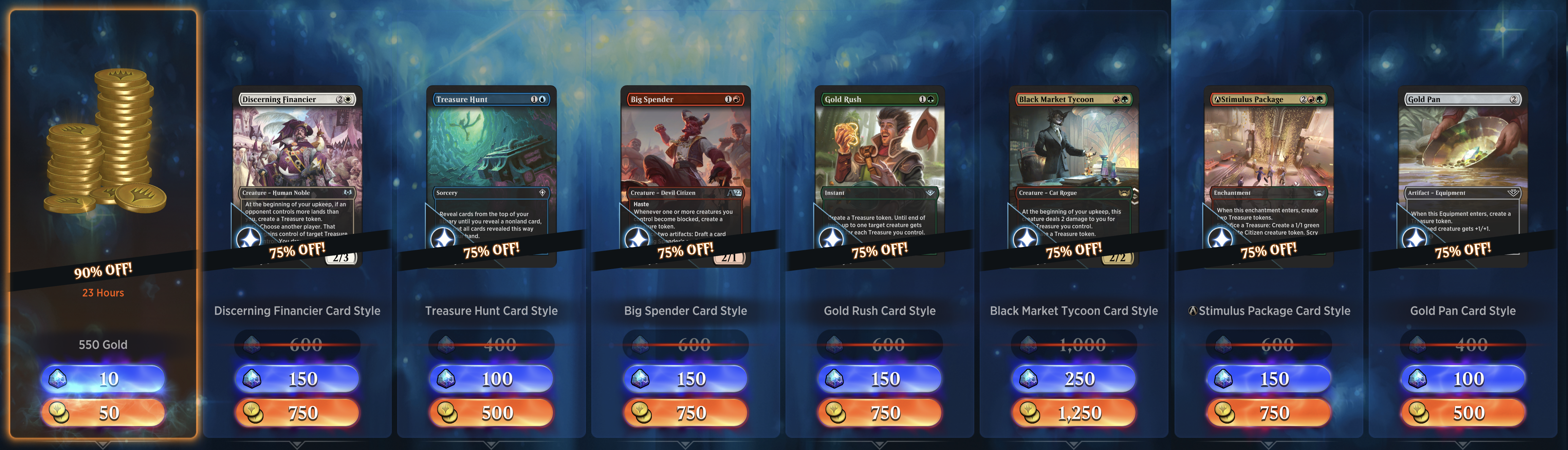Click star badge on Black Market Tycoon card

click(x=1025, y=238)
